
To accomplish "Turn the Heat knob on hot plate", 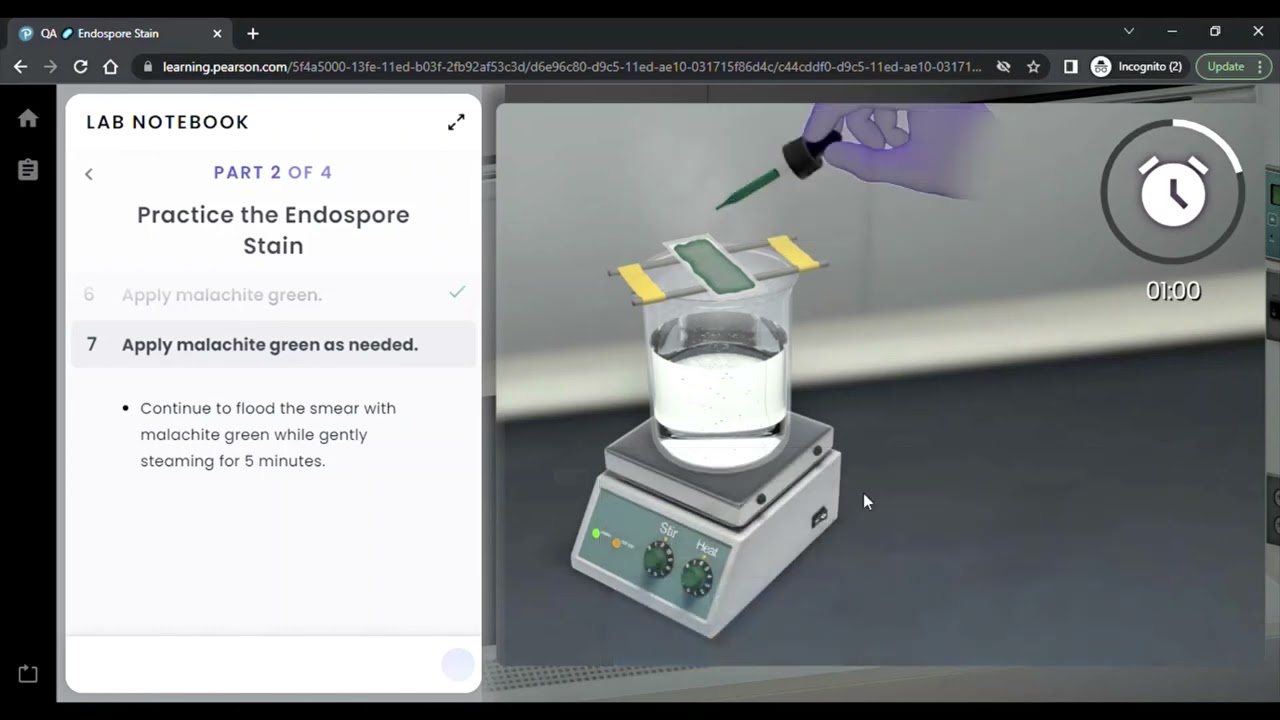I will coord(696,577).
